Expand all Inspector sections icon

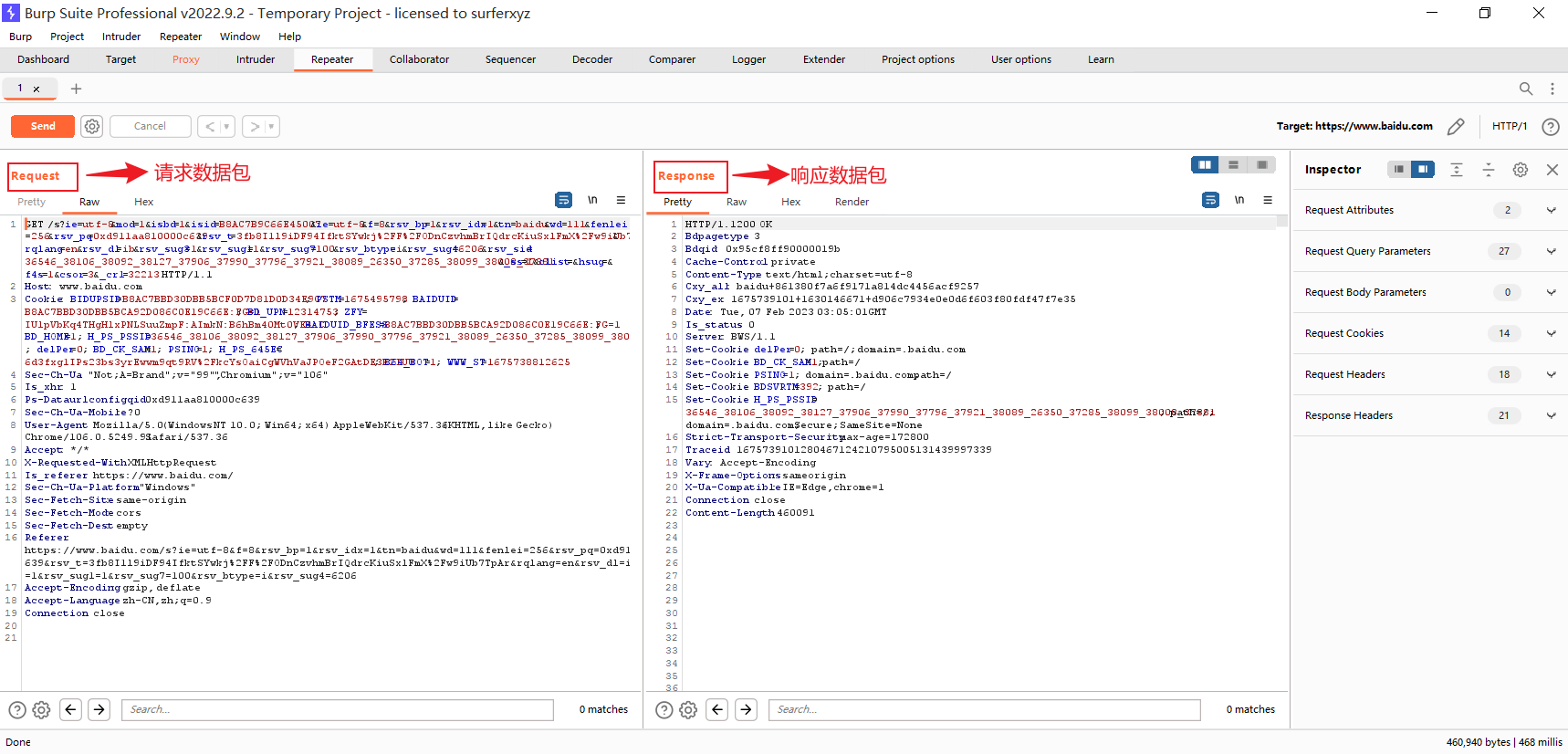(1457, 170)
